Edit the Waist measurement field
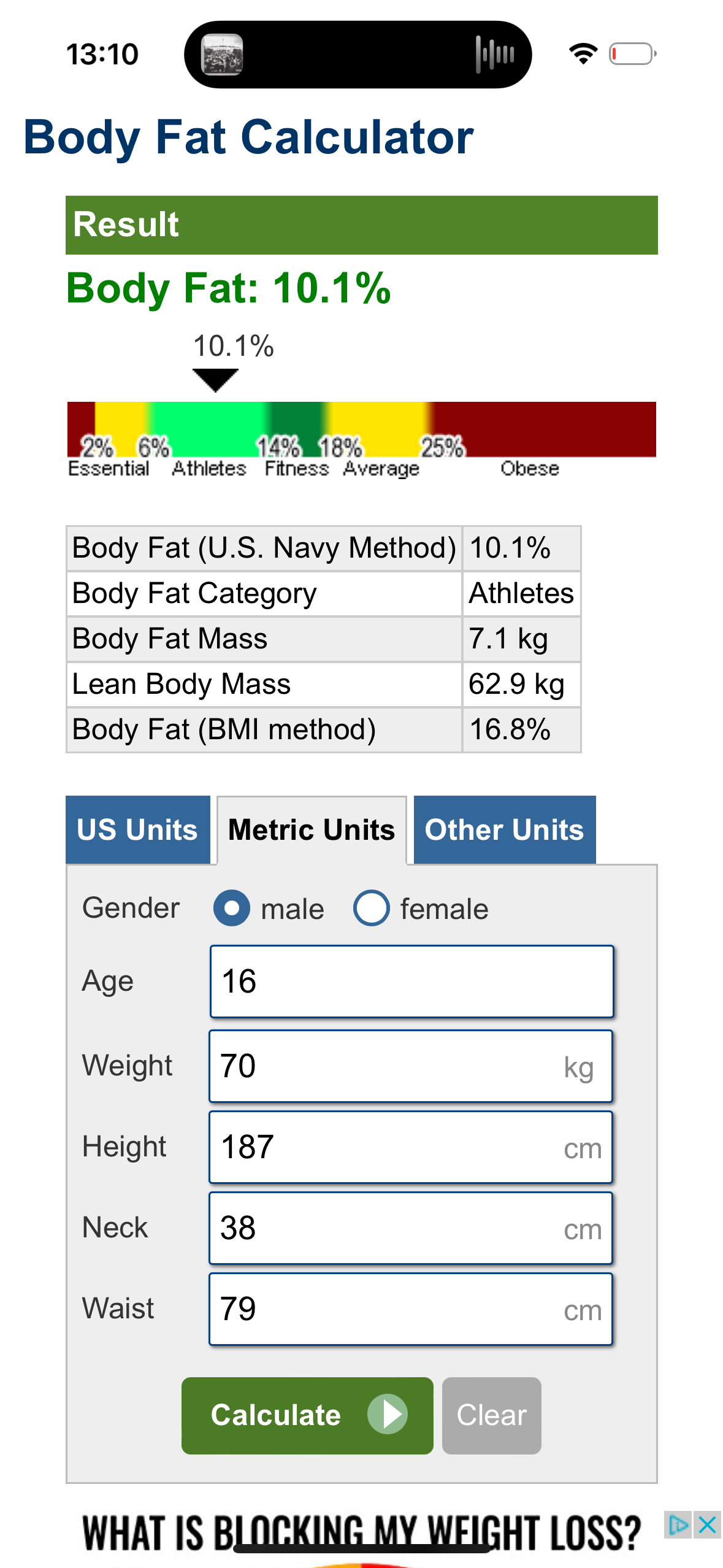Image resolution: width=723 pixels, height=1568 pixels. coord(411,1309)
